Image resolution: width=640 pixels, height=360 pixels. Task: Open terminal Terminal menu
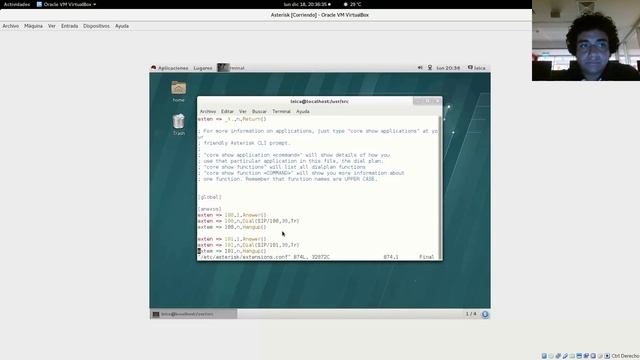281,111
